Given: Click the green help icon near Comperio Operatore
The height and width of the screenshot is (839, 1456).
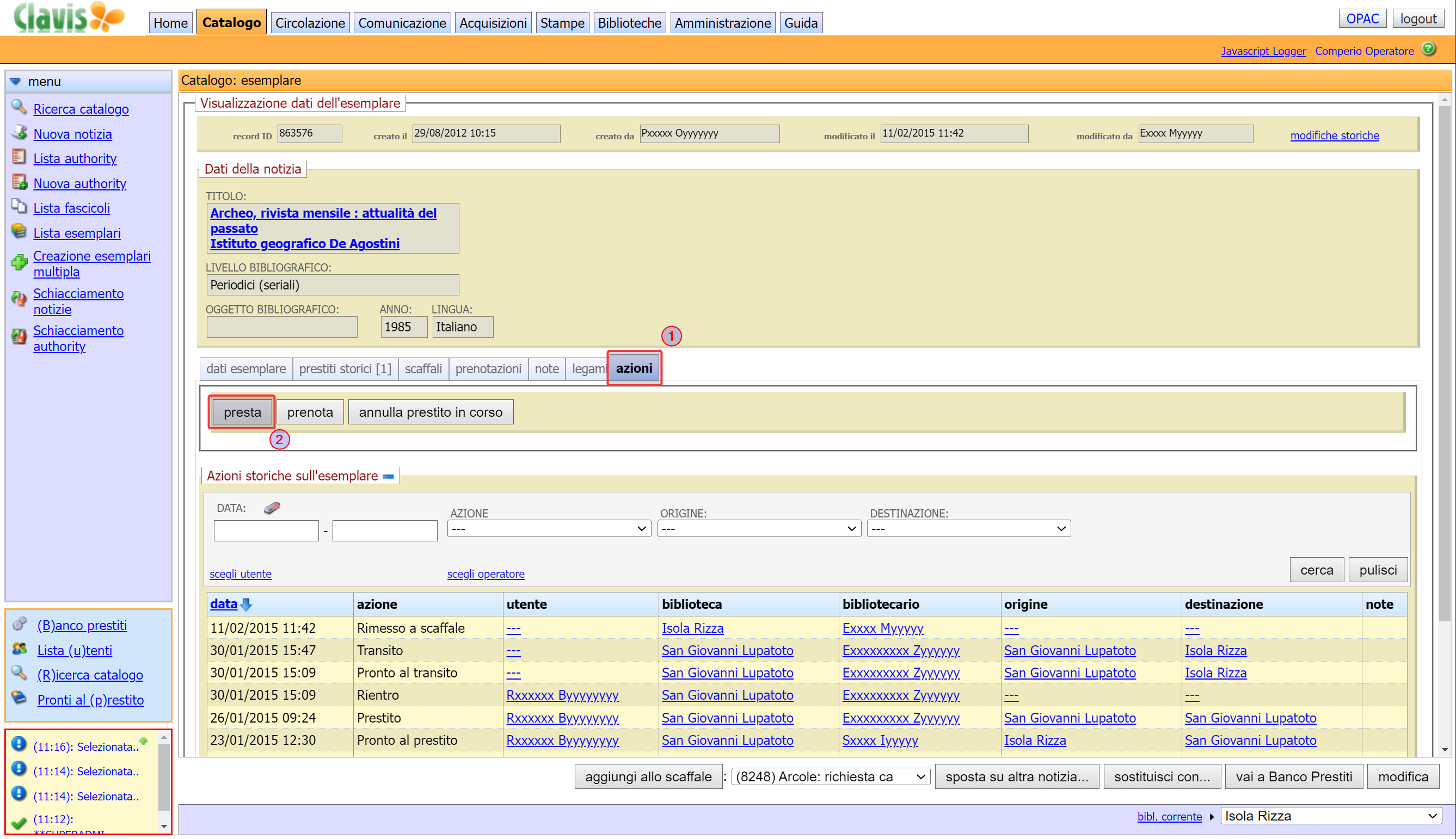Looking at the screenshot, I should (x=1428, y=49).
